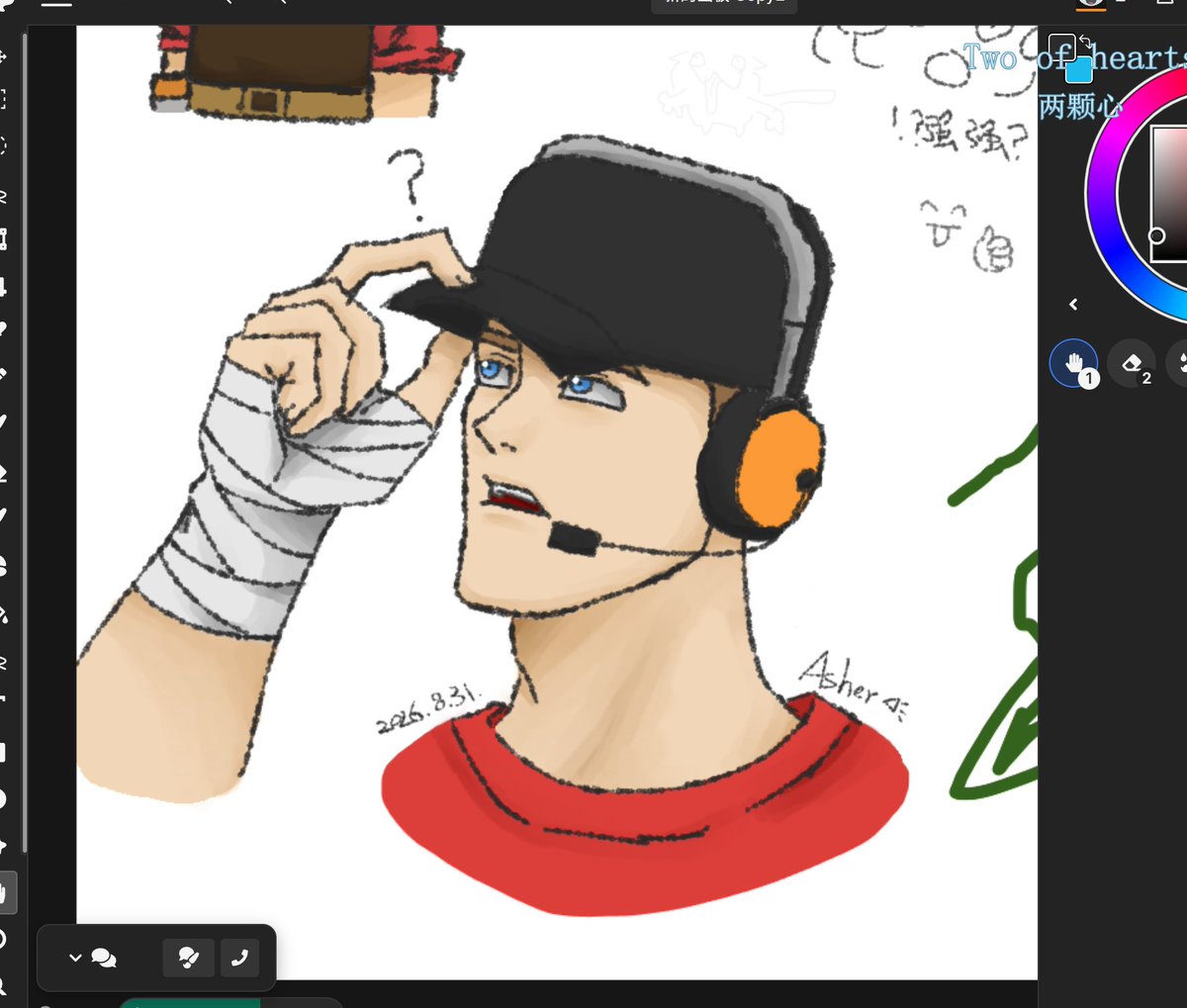Start a voice call with phone icon
Viewport: 1187px width, 1008px height.
click(239, 958)
